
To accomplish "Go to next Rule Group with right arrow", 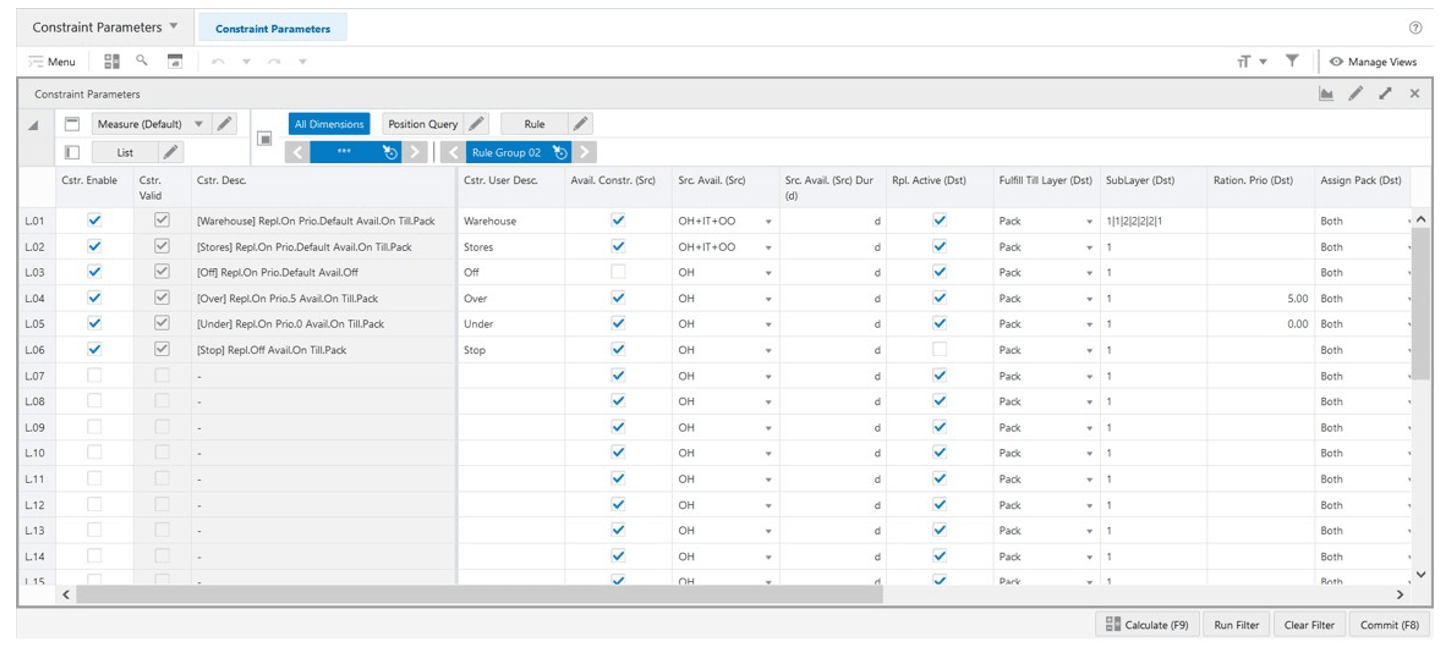I will (586, 153).
